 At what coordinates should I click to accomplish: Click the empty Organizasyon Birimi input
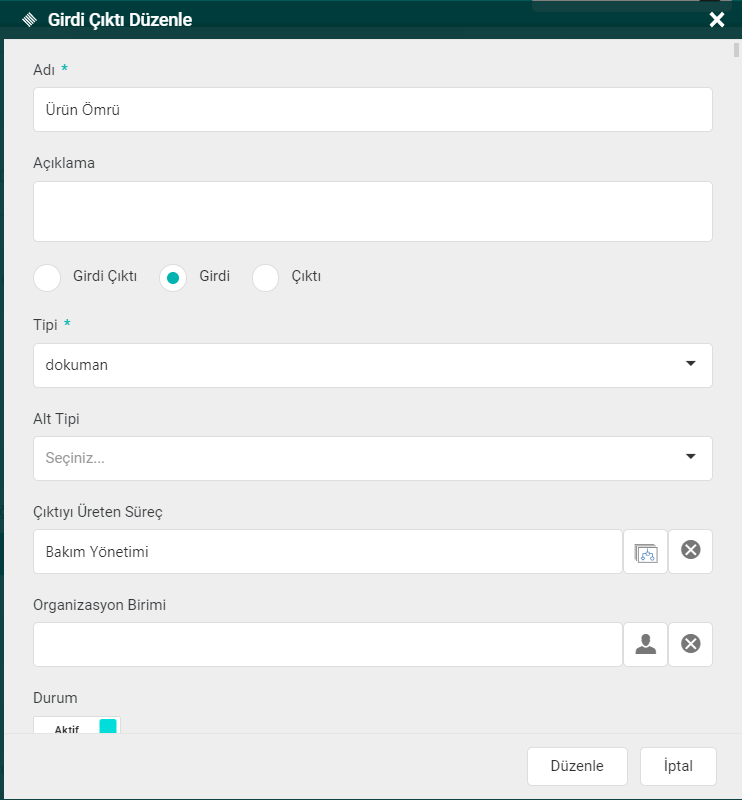pos(327,645)
